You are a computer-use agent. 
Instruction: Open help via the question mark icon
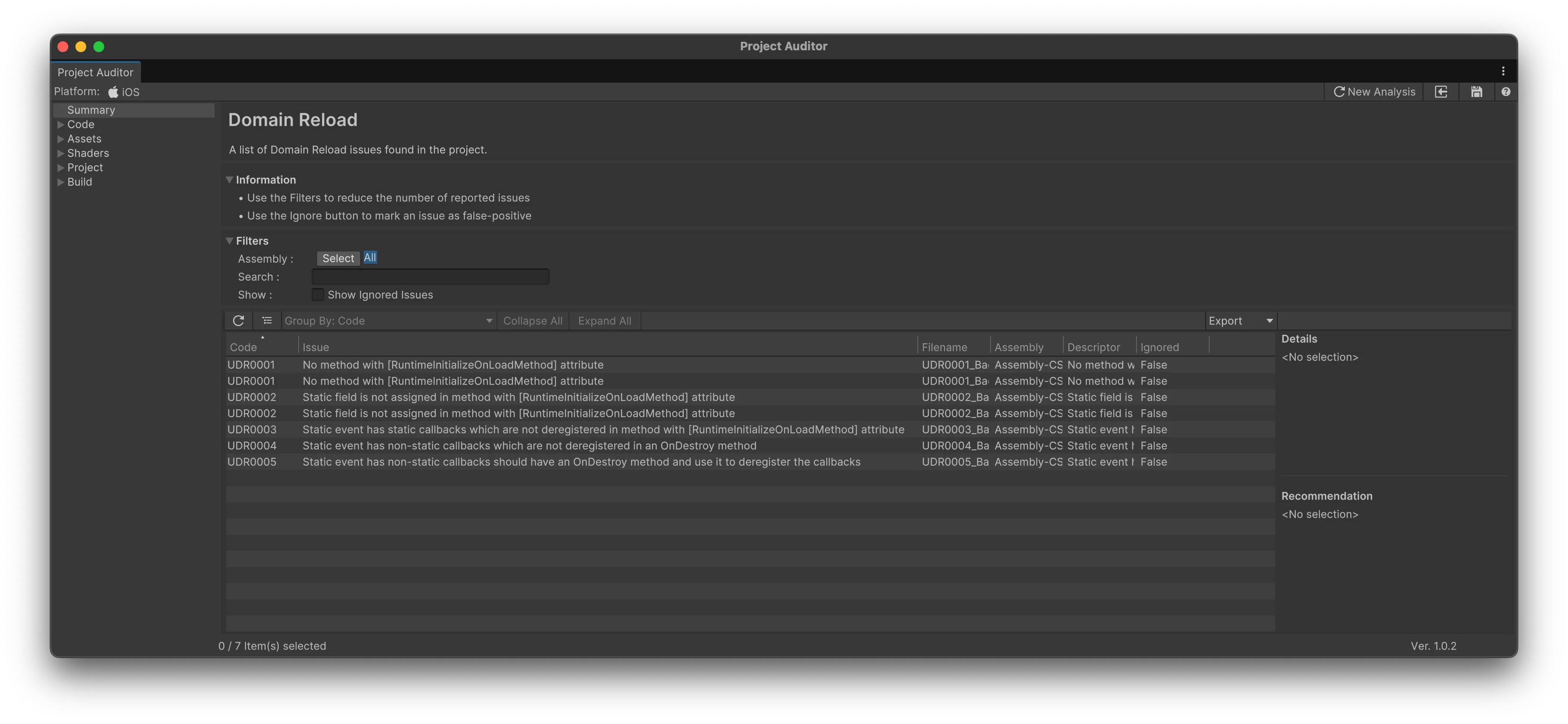[1506, 91]
